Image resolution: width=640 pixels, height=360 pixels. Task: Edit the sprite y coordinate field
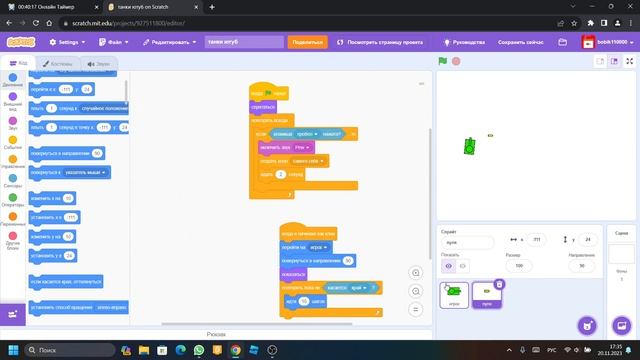[588, 240]
